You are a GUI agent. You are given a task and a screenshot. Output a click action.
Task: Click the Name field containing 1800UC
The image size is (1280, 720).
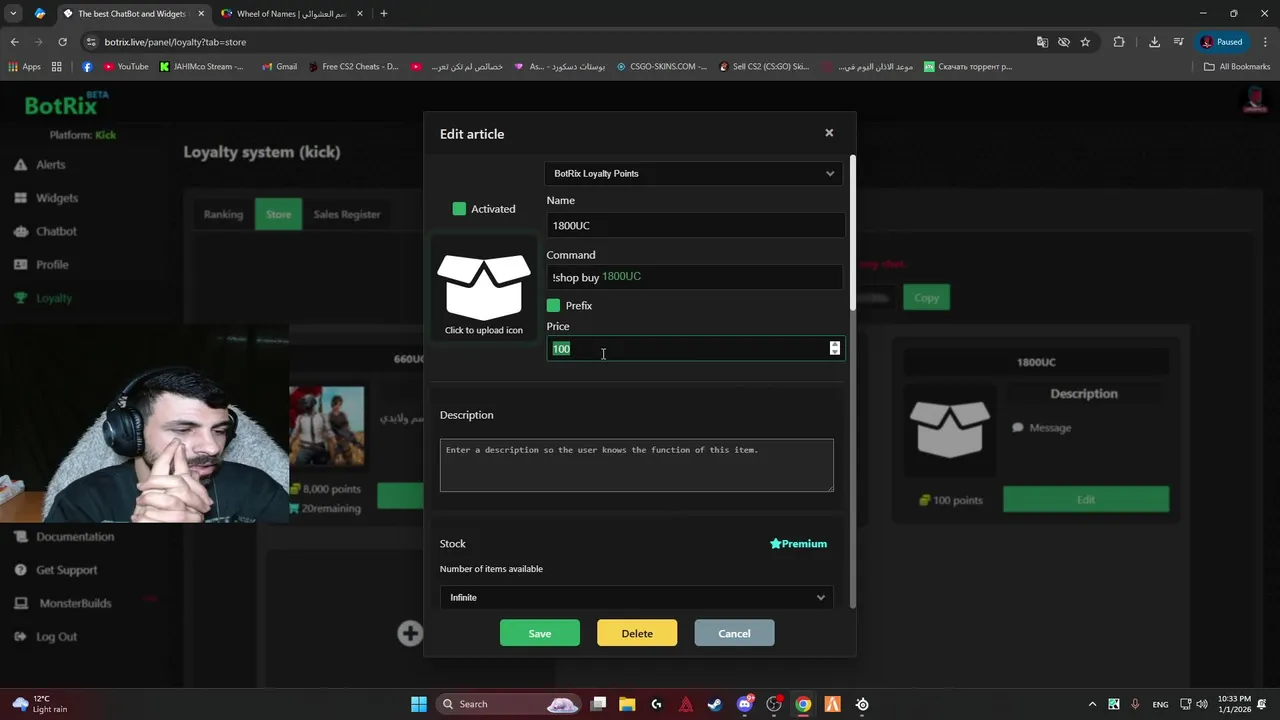tap(695, 225)
